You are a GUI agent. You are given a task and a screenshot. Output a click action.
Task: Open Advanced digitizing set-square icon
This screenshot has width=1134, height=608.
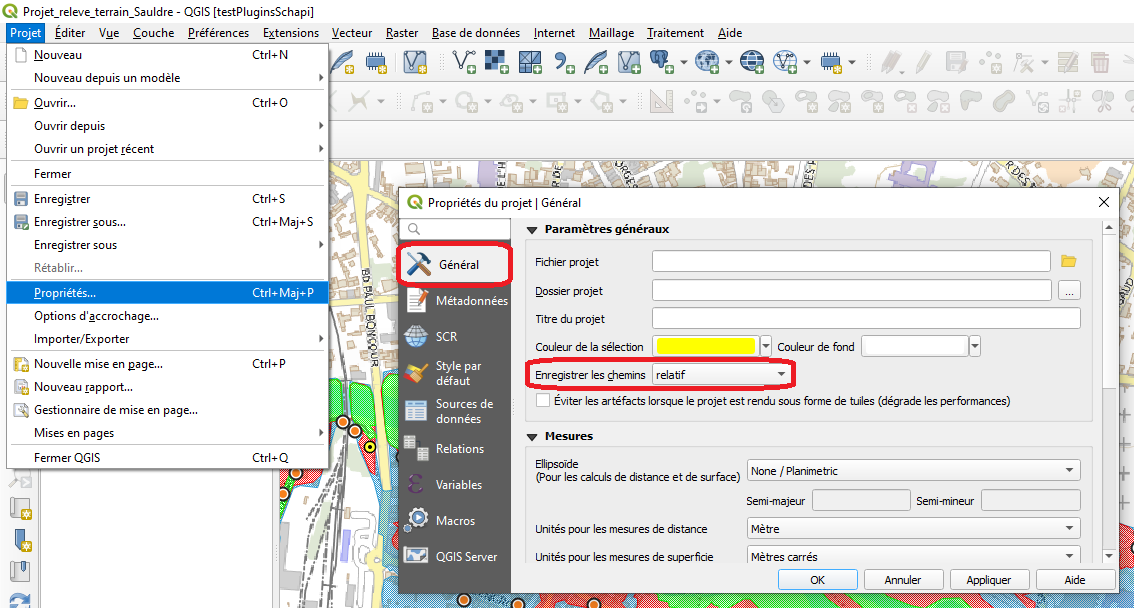tap(661, 101)
